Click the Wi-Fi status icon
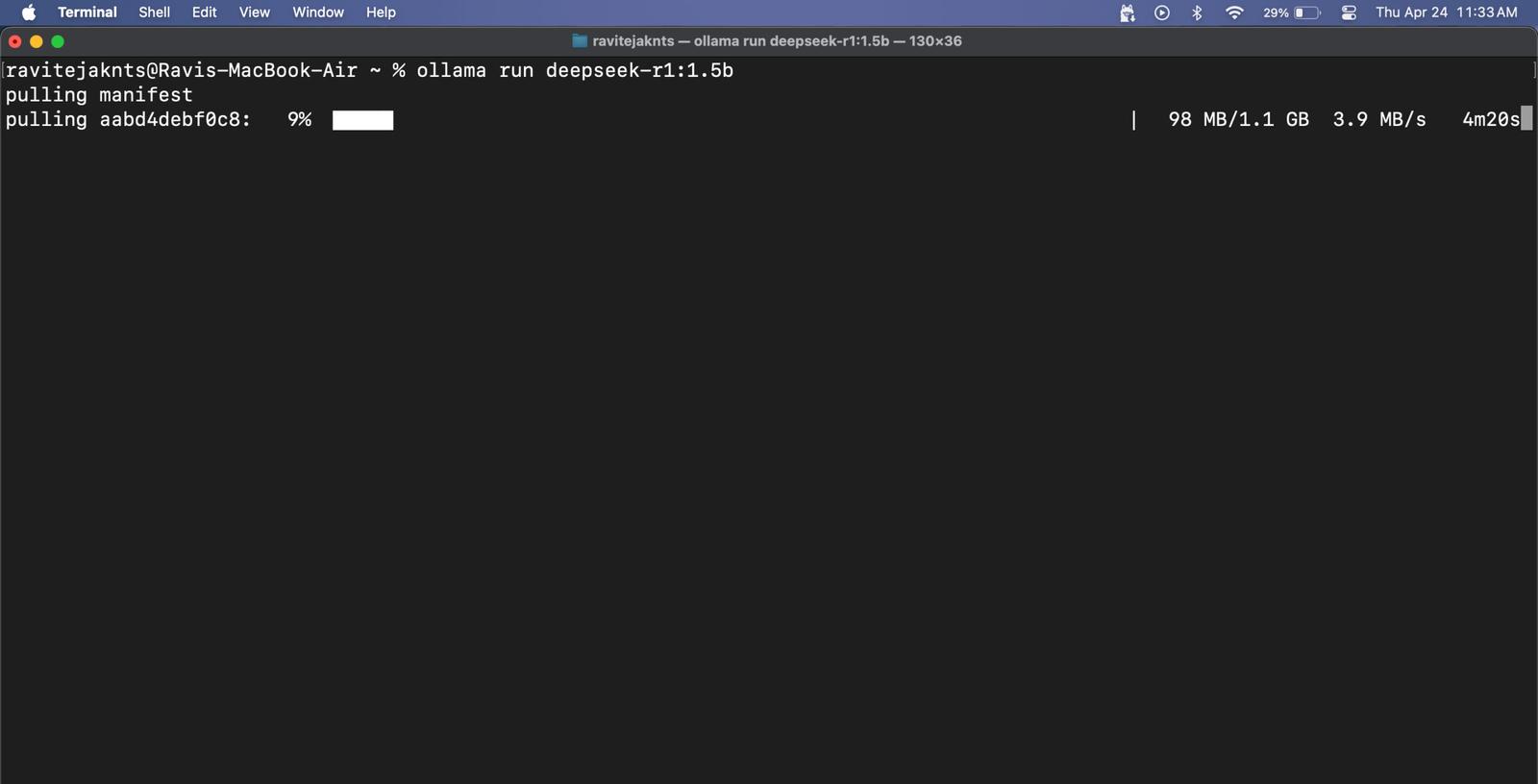 click(1234, 12)
